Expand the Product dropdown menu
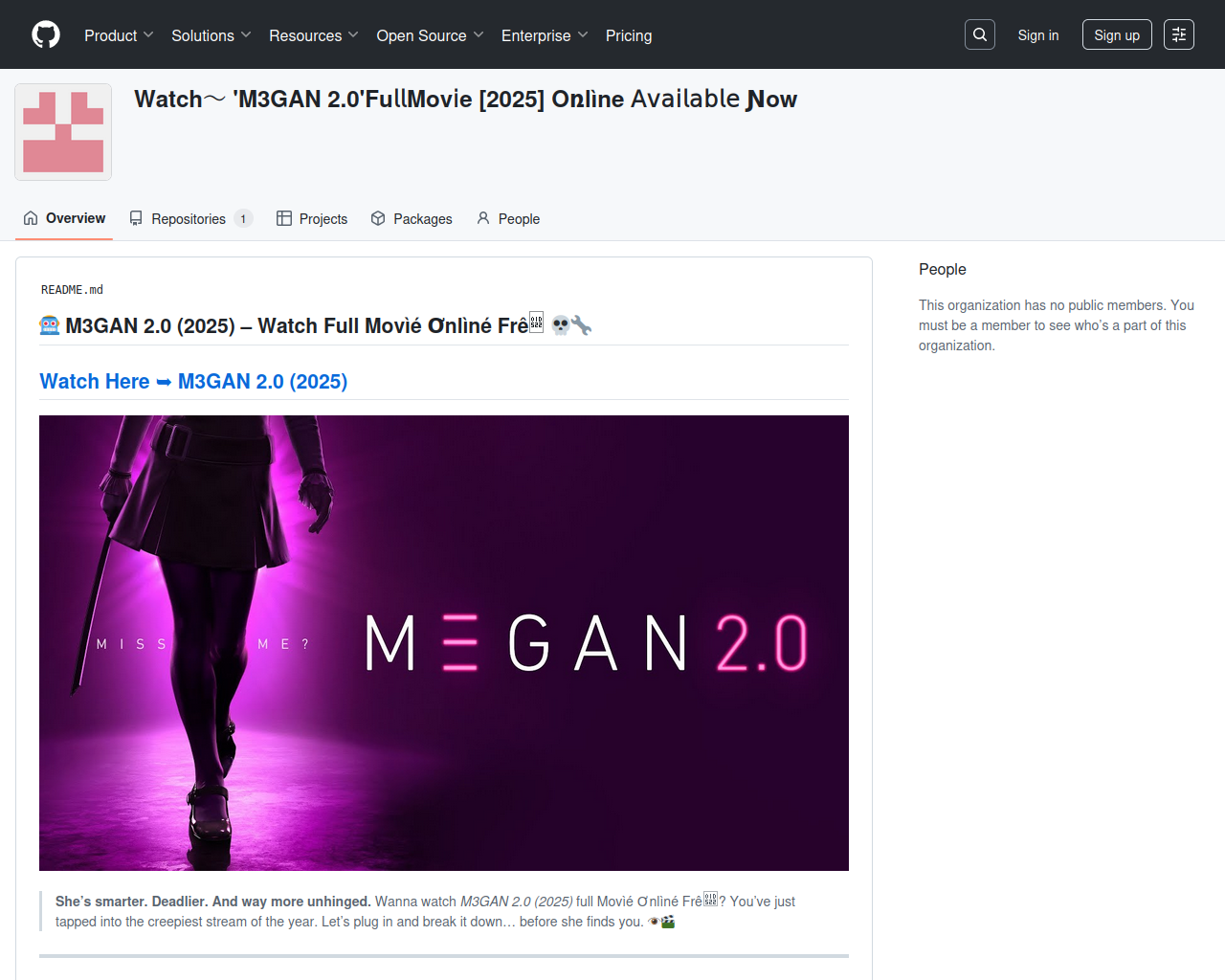Screen dimensions: 1225x980 pos(119,35)
